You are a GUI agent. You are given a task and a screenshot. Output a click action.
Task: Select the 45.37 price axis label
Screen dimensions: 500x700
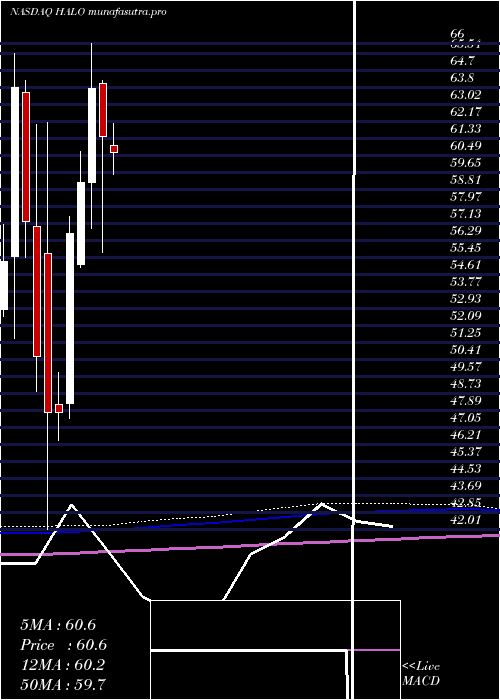(x=466, y=451)
